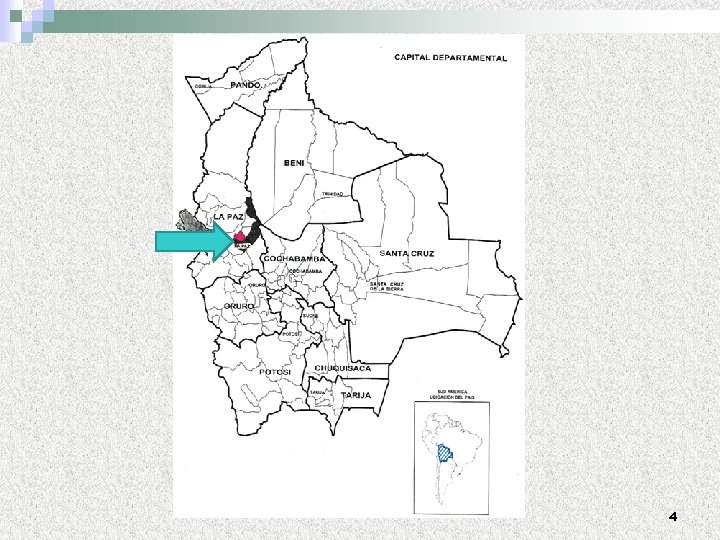The height and width of the screenshot is (540, 720).
Task: Click the large bold "COCHABAMBA" department label
Action: pos(294,259)
